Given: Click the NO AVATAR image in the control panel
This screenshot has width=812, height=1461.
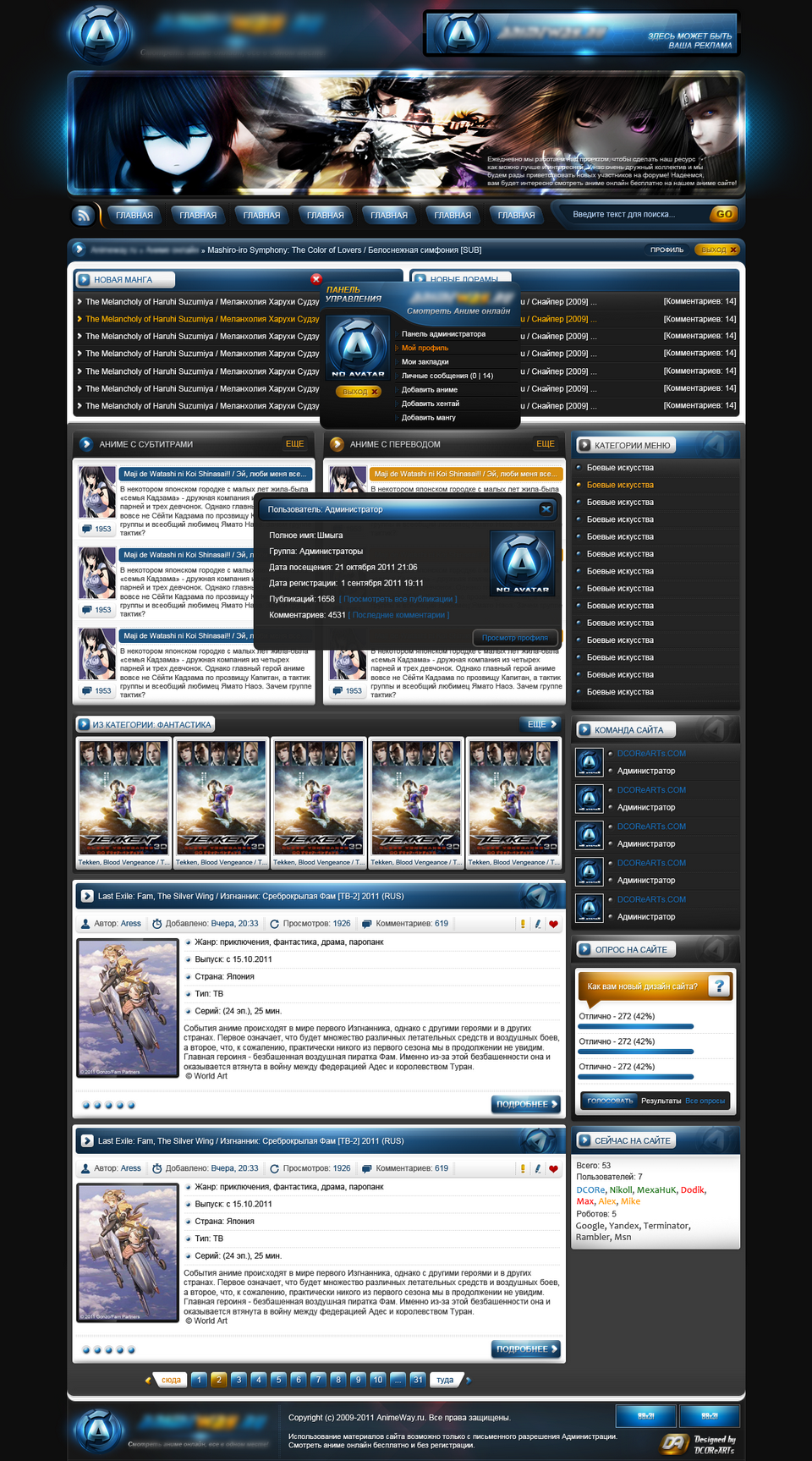Looking at the screenshot, I should coord(357,348).
